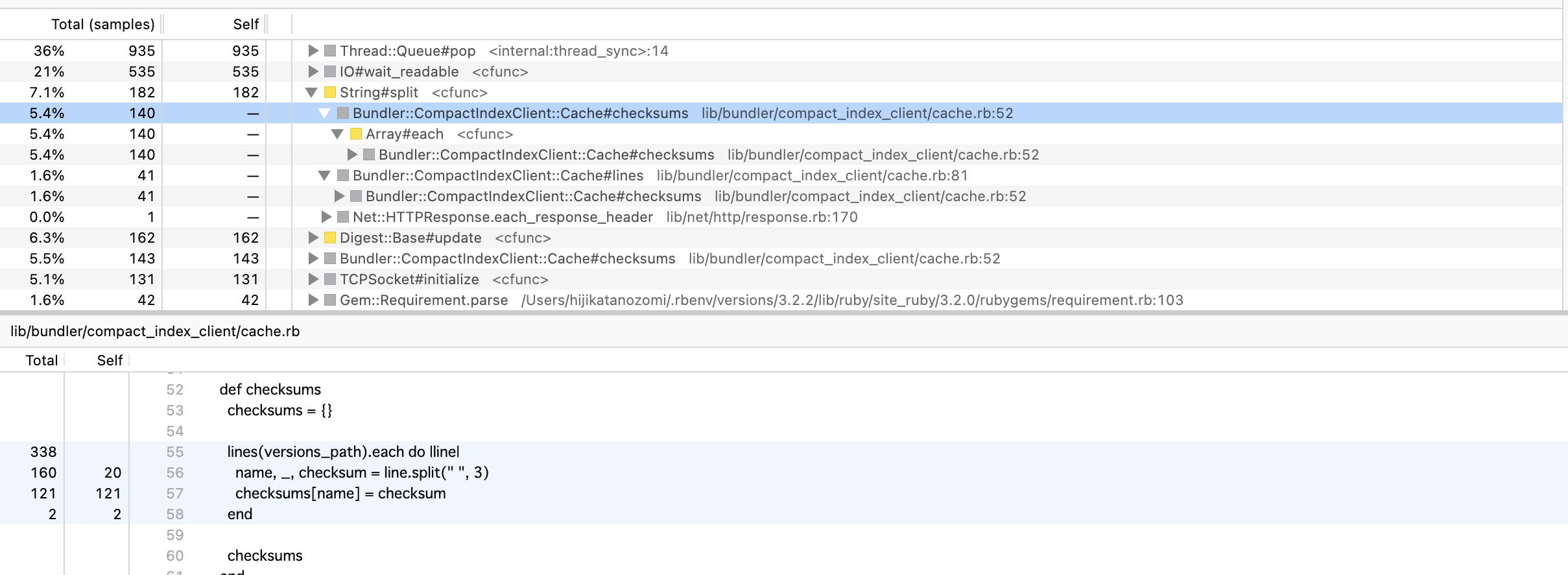Expand the Gem::Requirement.parse row
Image resolution: width=1568 pixels, height=575 pixels.
(x=313, y=300)
